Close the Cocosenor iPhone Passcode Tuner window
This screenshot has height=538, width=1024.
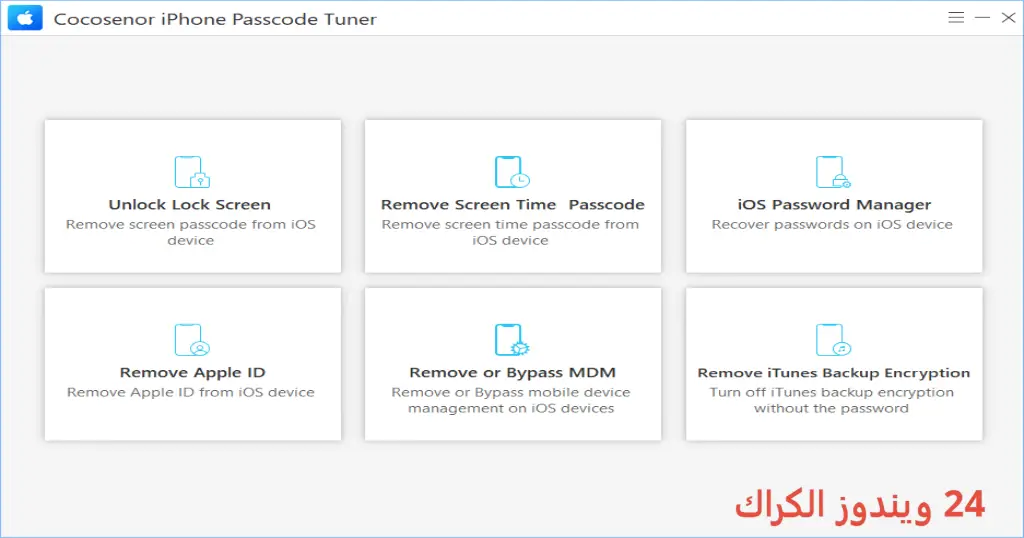[x=1008, y=18]
